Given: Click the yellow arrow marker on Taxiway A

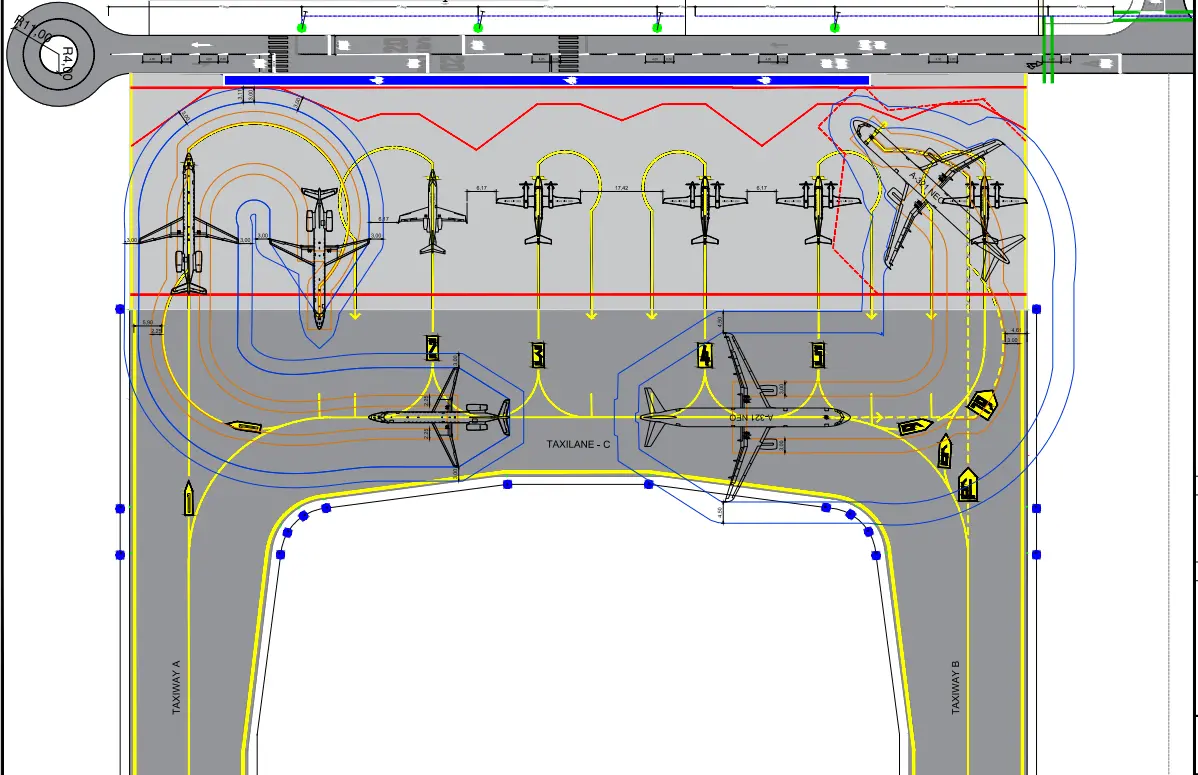Looking at the screenshot, I should coord(188,498).
